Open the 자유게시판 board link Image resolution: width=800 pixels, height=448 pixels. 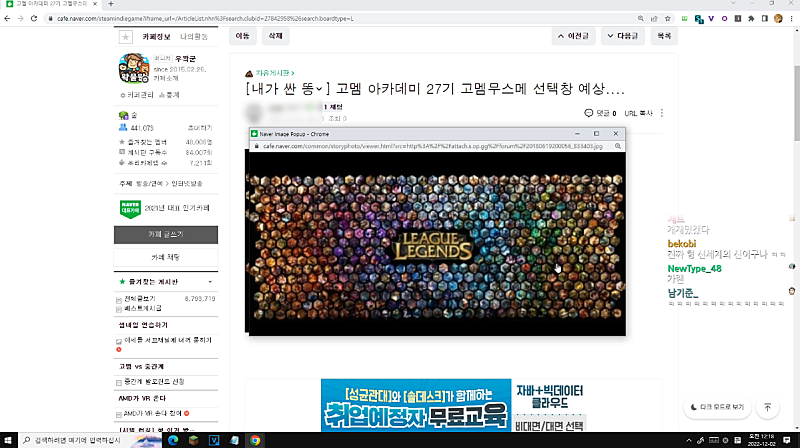click(274, 73)
